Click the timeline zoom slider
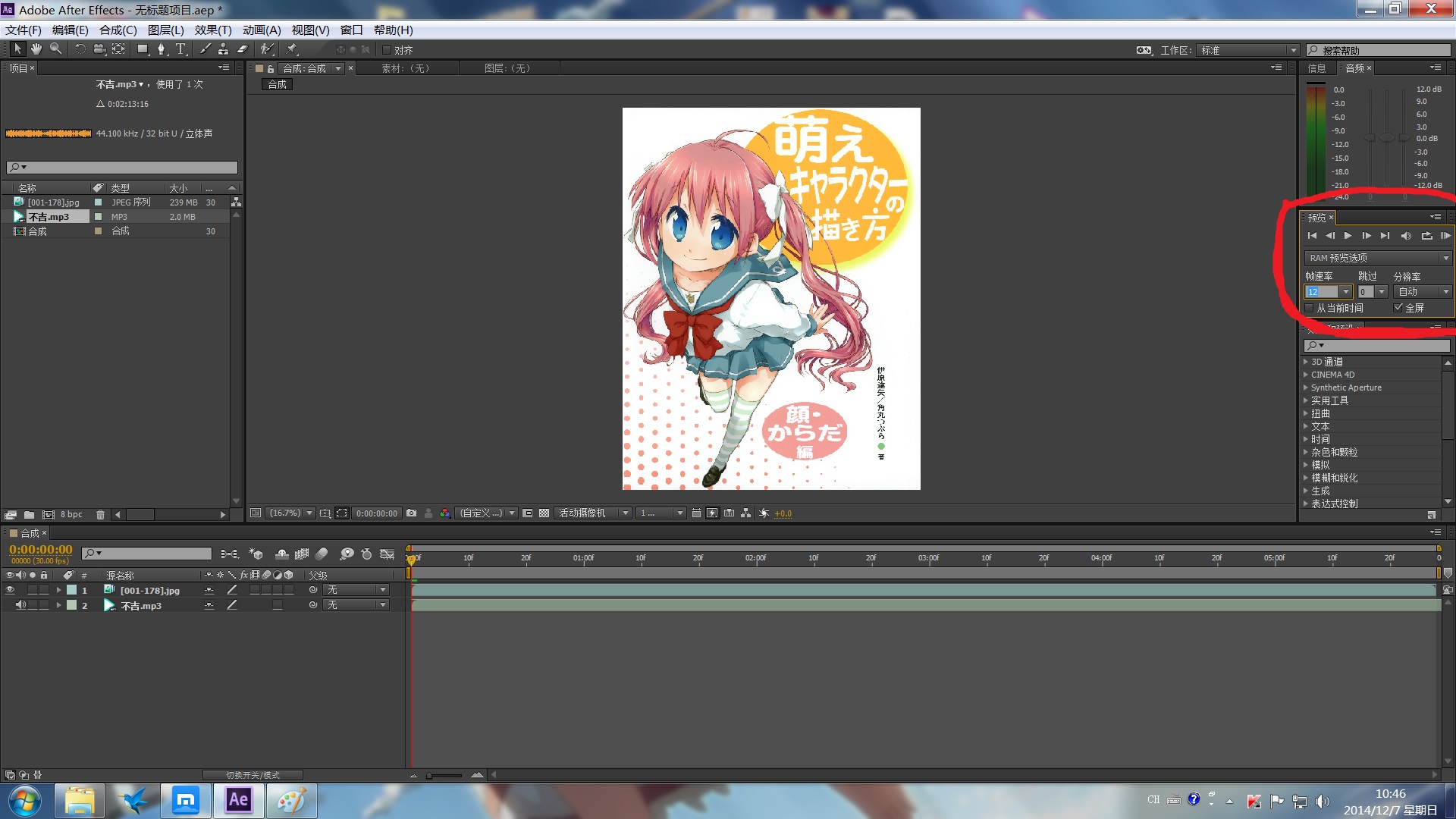The width and height of the screenshot is (1456, 819). (444, 775)
